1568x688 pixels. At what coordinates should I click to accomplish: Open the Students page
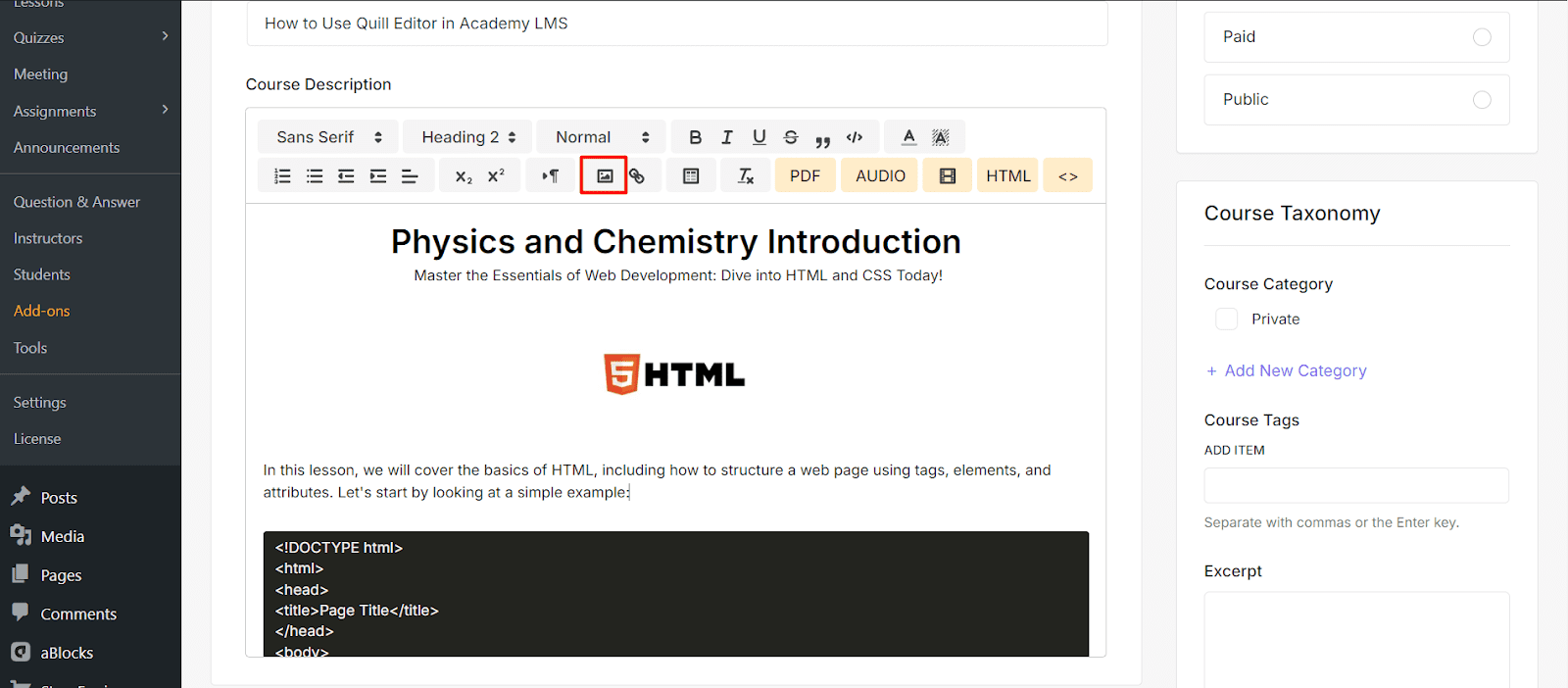point(42,274)
